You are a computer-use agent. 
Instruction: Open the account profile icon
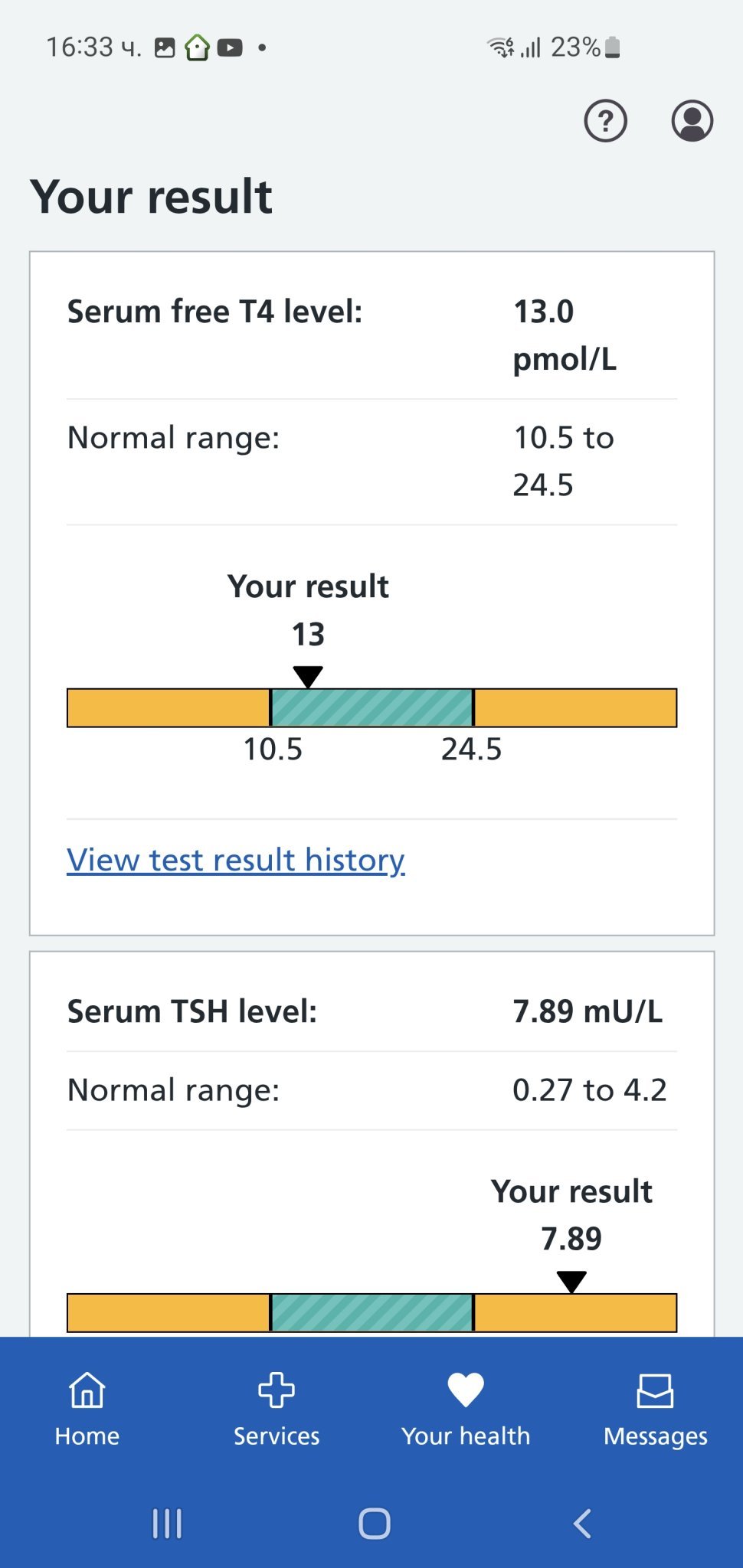tap(692, 121)
